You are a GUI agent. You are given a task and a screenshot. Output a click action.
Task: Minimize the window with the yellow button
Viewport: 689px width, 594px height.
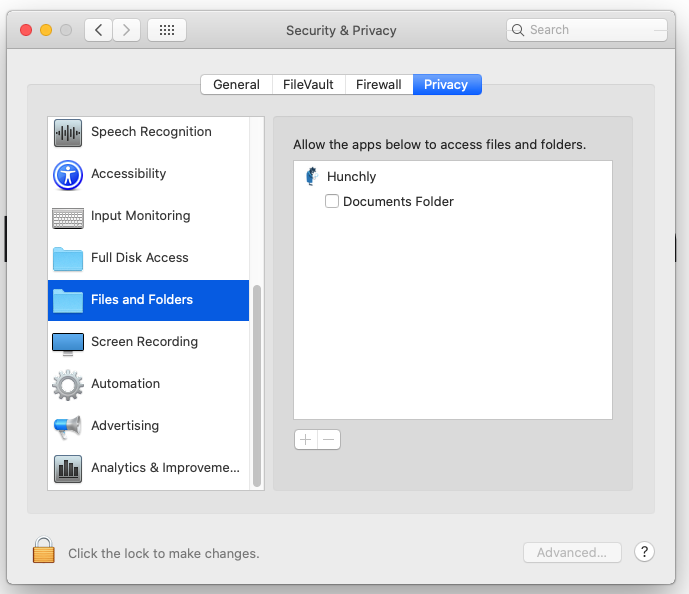tap(46, 30)
